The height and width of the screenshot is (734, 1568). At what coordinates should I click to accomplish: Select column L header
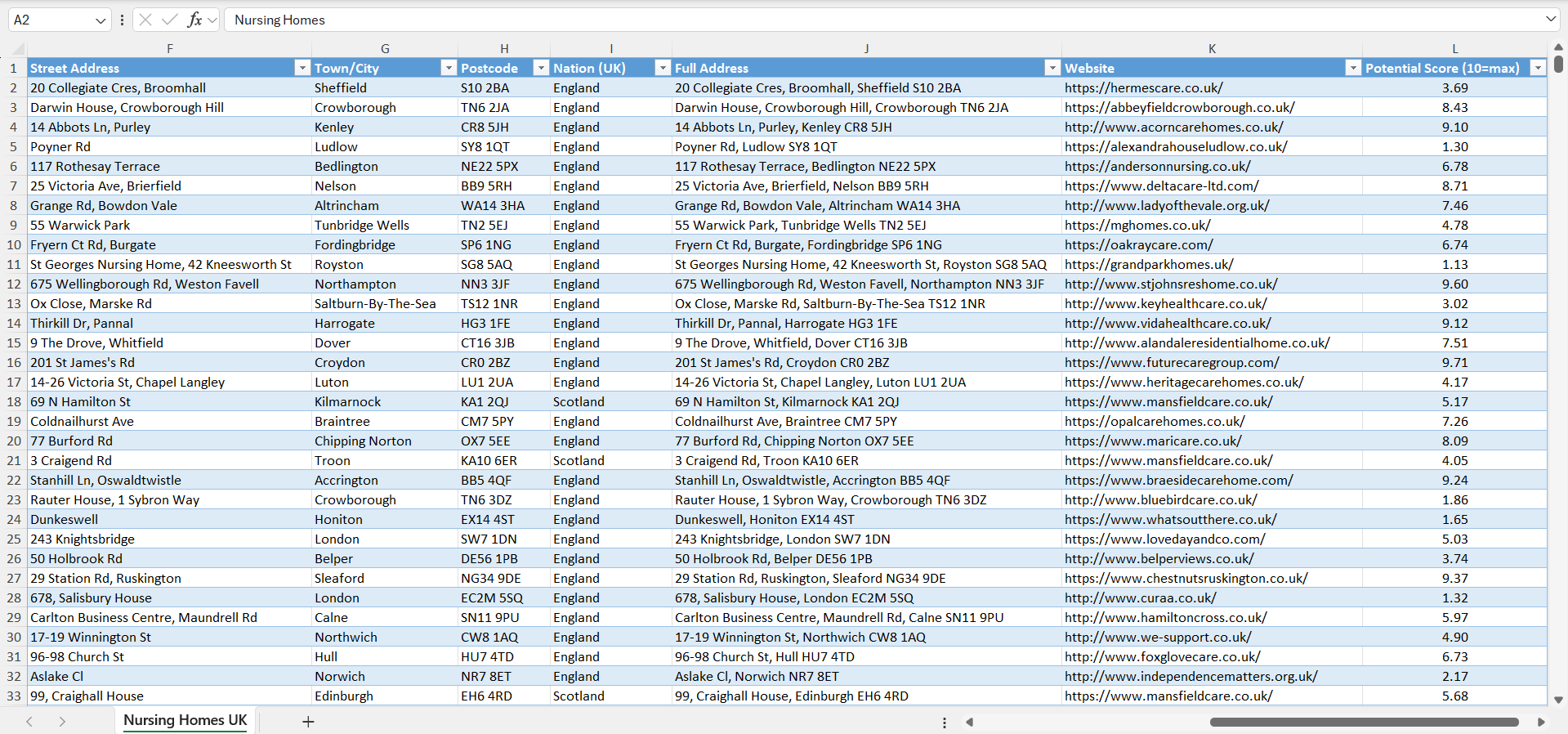point(1455,49)
